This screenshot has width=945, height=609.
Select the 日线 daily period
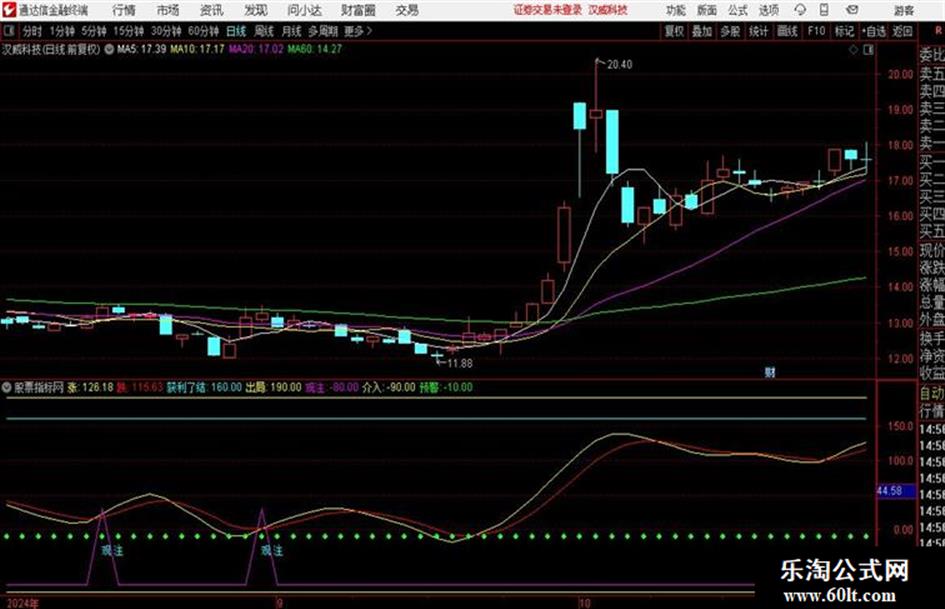(x=236, y=31)
